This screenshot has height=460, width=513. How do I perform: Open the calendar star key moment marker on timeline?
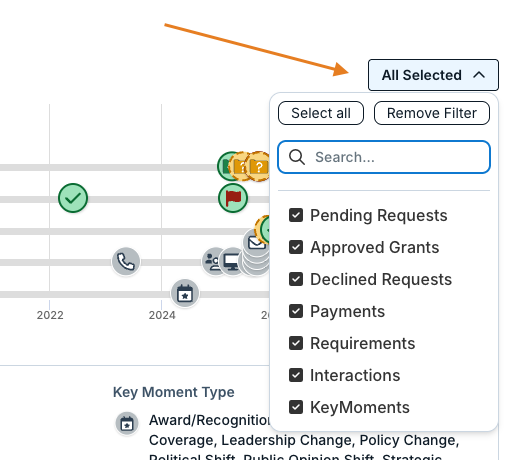[185, 293]
